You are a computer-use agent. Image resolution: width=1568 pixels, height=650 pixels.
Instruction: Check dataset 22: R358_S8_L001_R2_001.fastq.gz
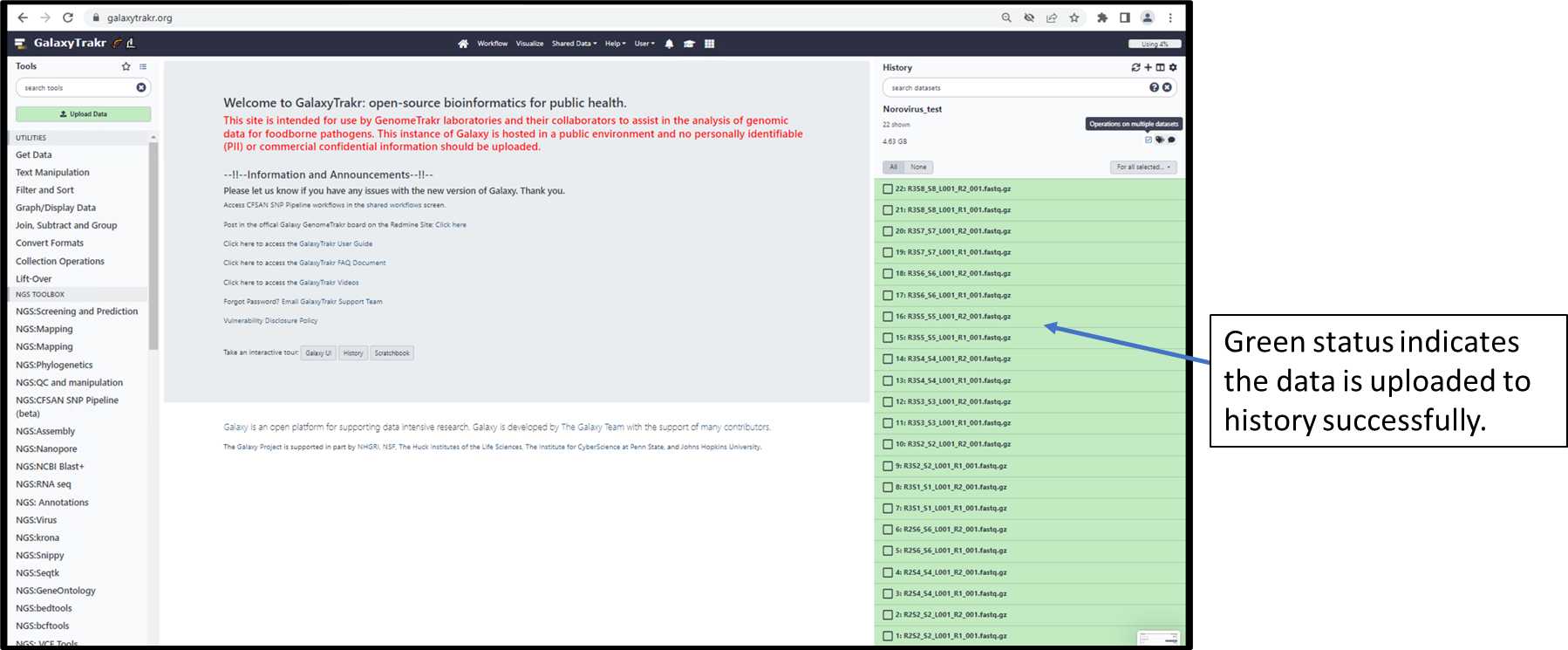click(x=888, y=188)
